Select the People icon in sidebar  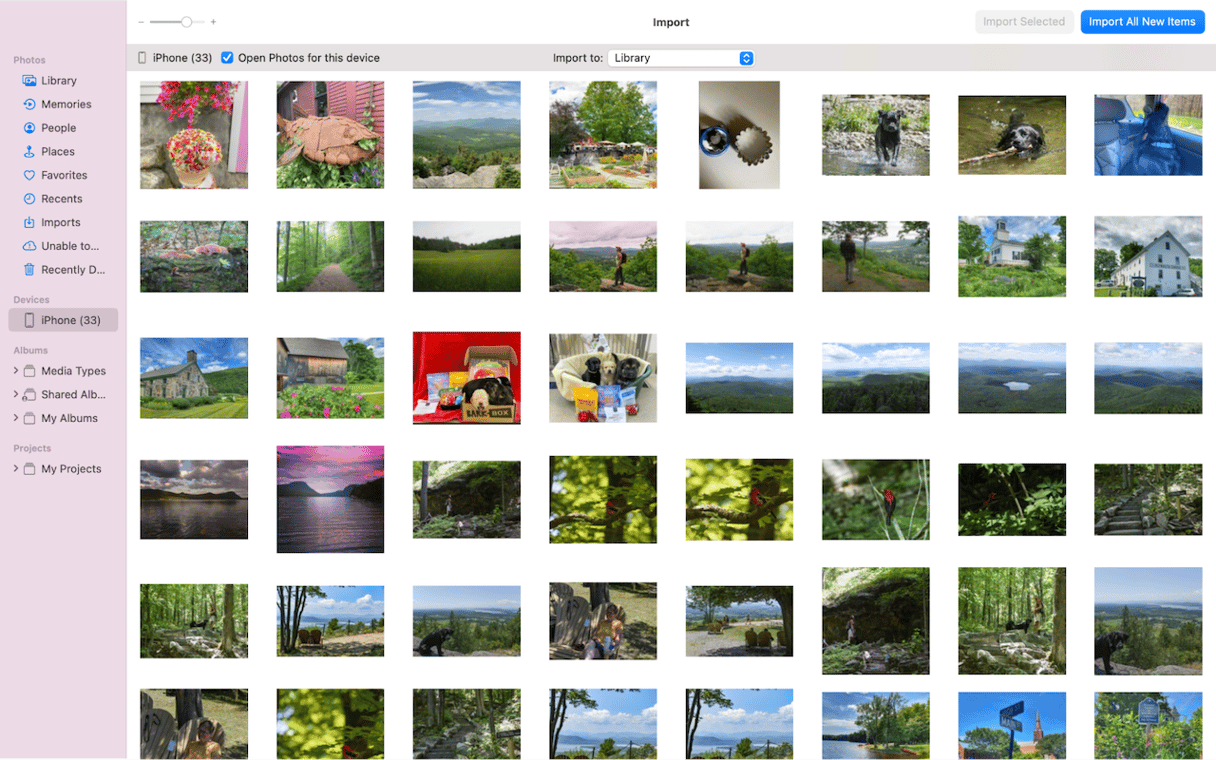30,128
